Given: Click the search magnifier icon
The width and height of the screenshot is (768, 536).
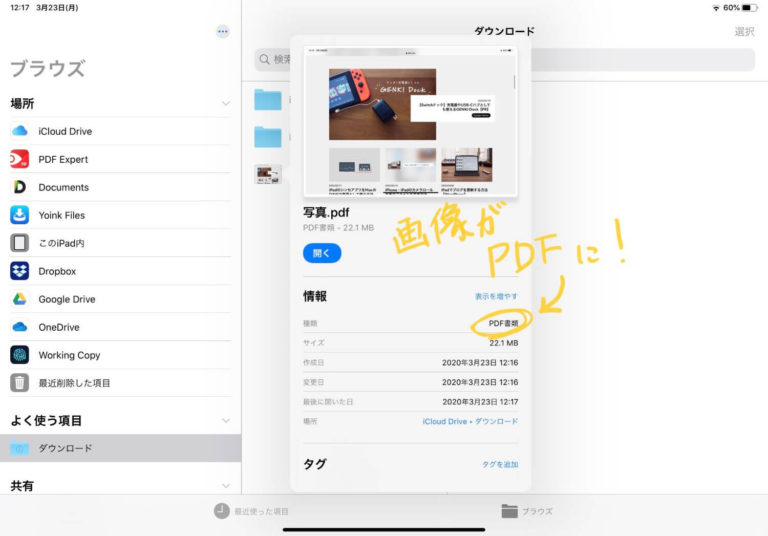Looking at the screenshot, I should point(264,59).
